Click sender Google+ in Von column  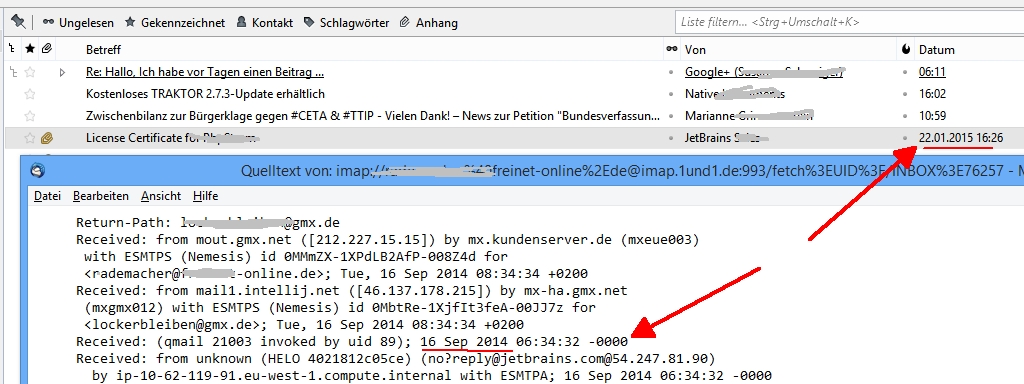[764, 72]
